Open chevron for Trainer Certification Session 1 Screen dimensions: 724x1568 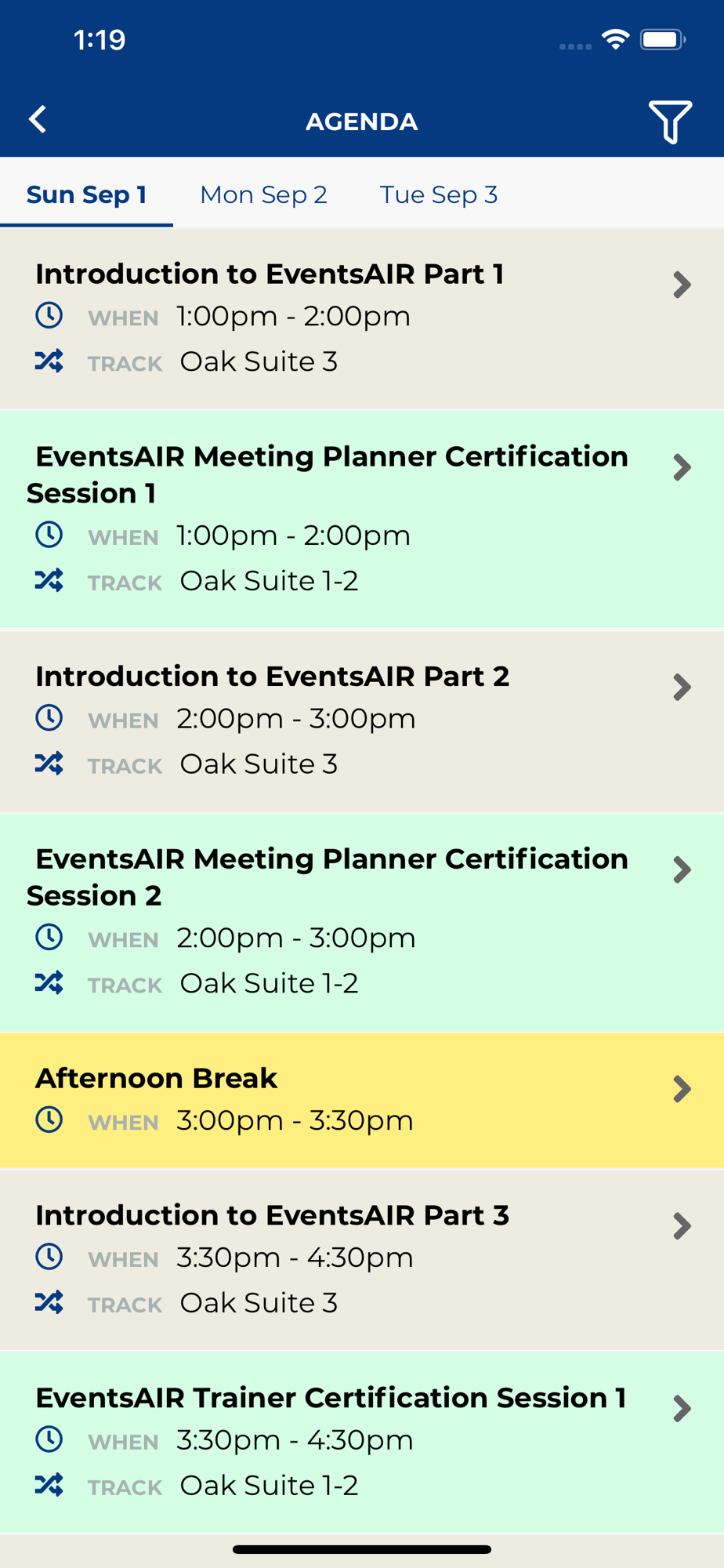tap(682, 1409)
